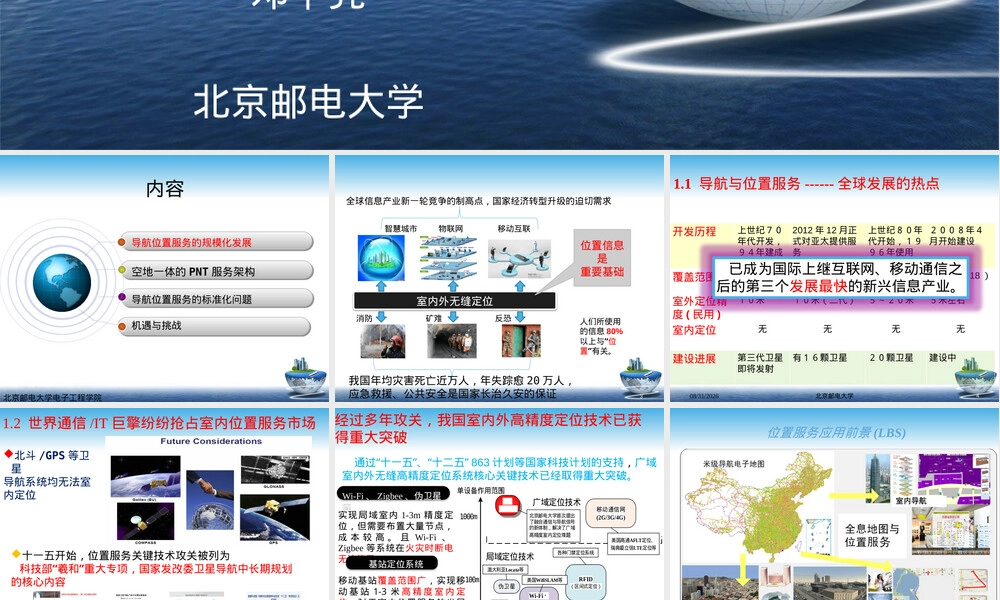The height and width of the screenshot is (600, 1000).
Task: Click the purple indoor floor plan picture
Action: point(953,478)
